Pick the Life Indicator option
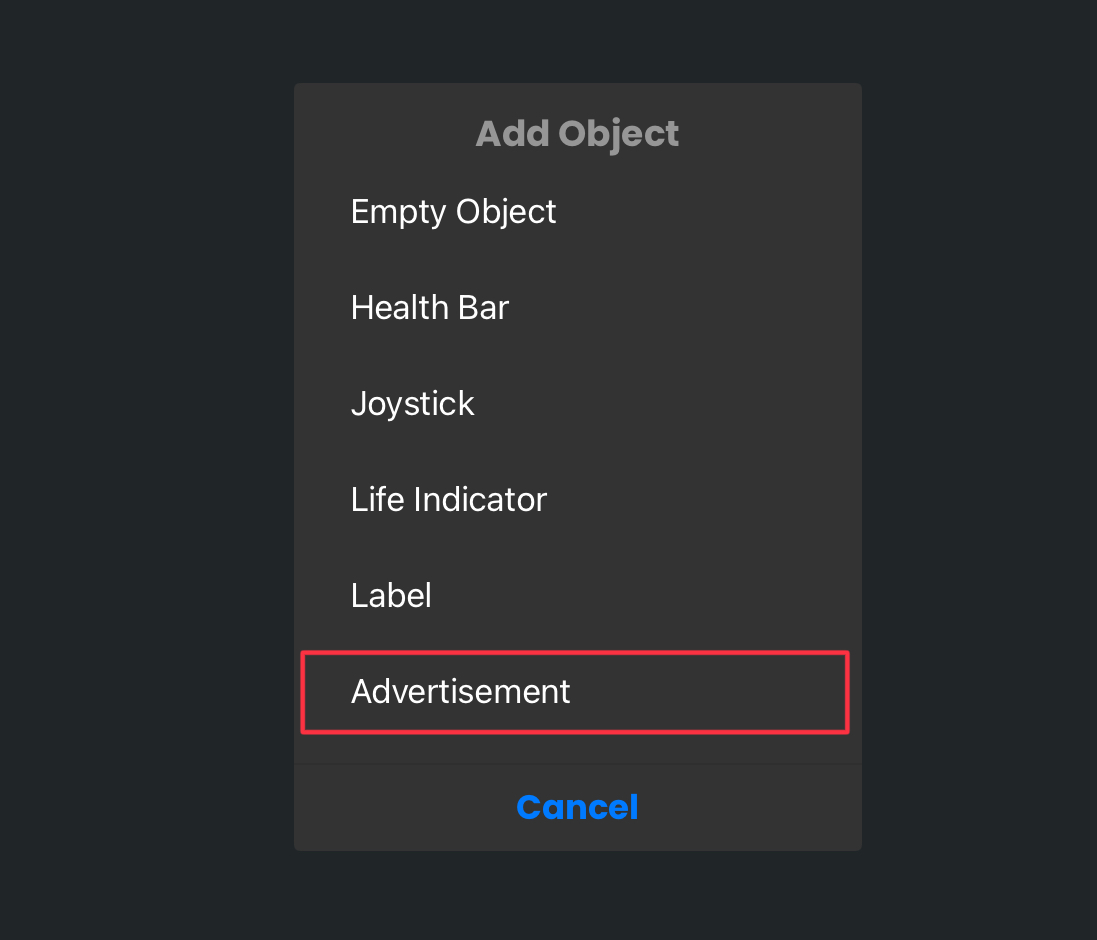1097x940 pixels. tap(577, 499)
